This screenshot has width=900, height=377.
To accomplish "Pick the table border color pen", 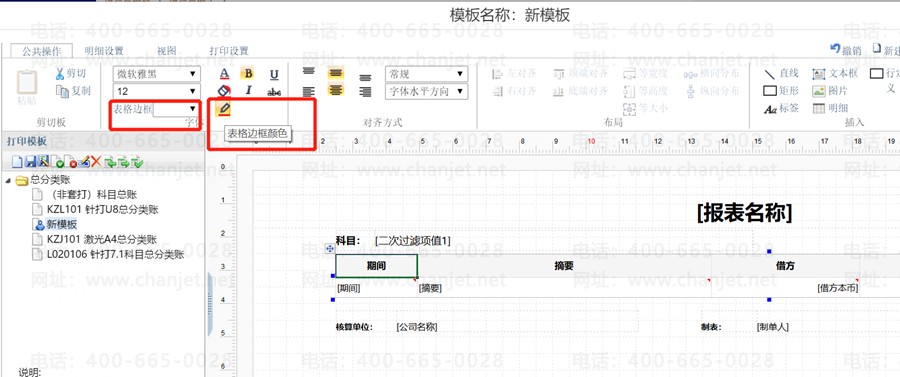I will (x=224, y=108).
